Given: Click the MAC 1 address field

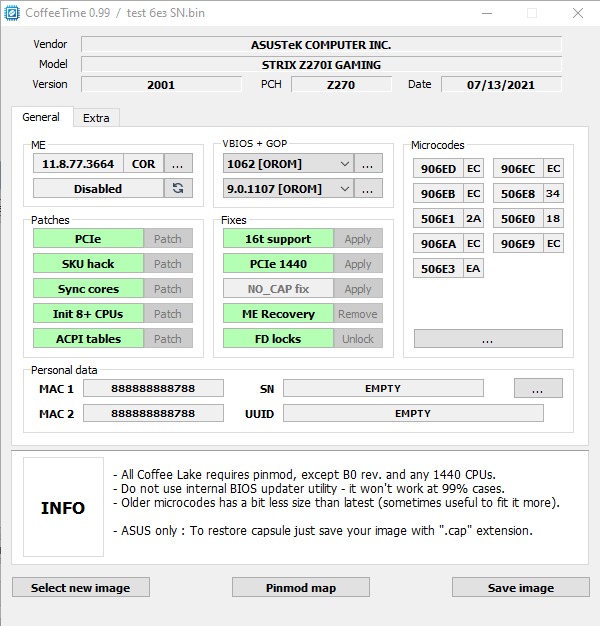Looking at the screenshot, I should [x=153, y=388].
